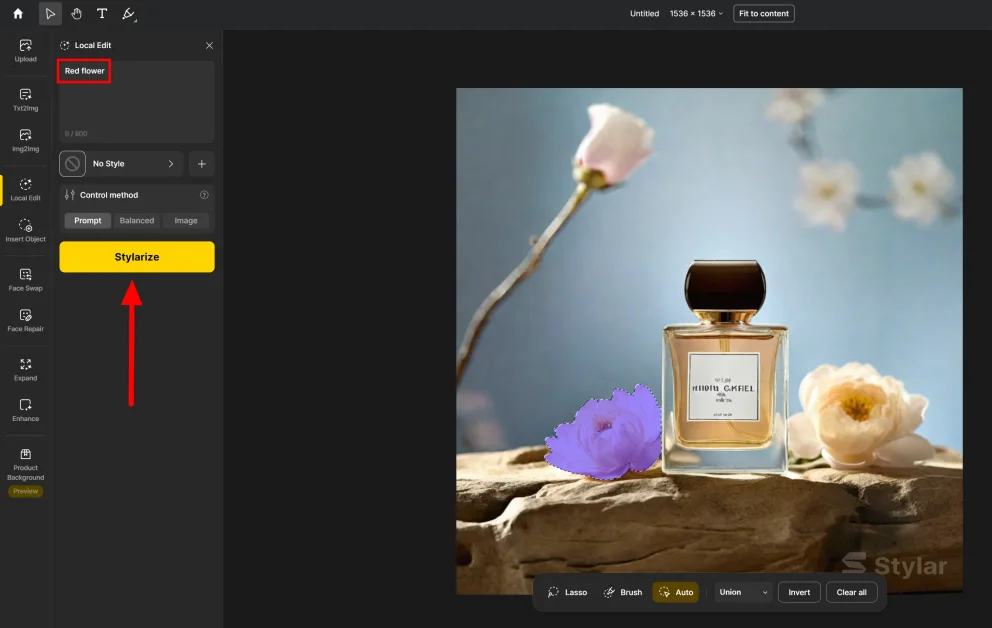Open the Upload panel
The image size is (992, 628).
(x=25, y=50)
